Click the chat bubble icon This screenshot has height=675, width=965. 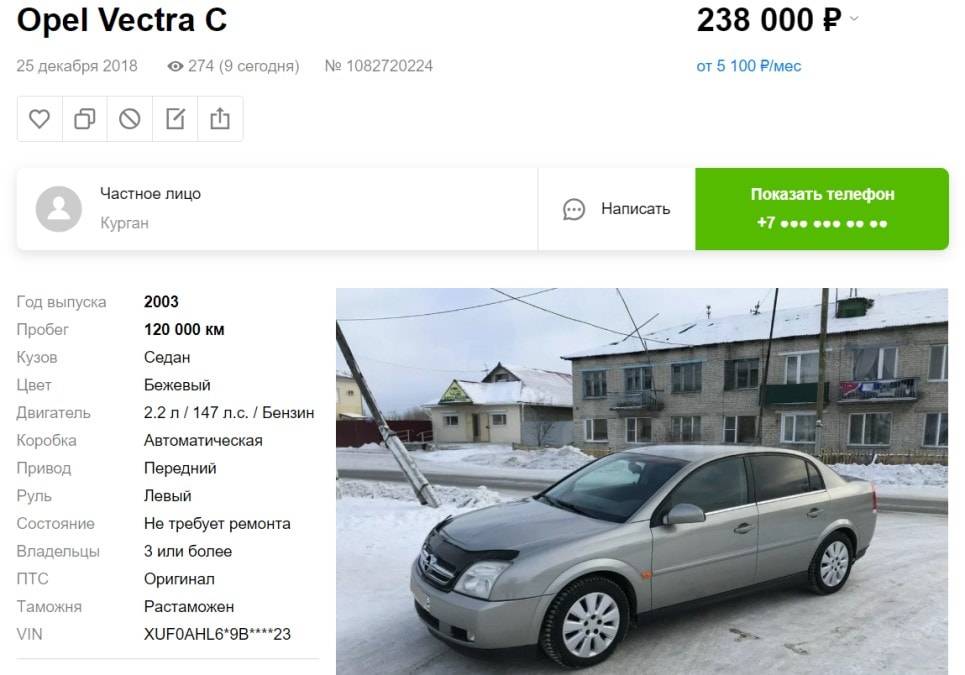(x=574, y=209)
